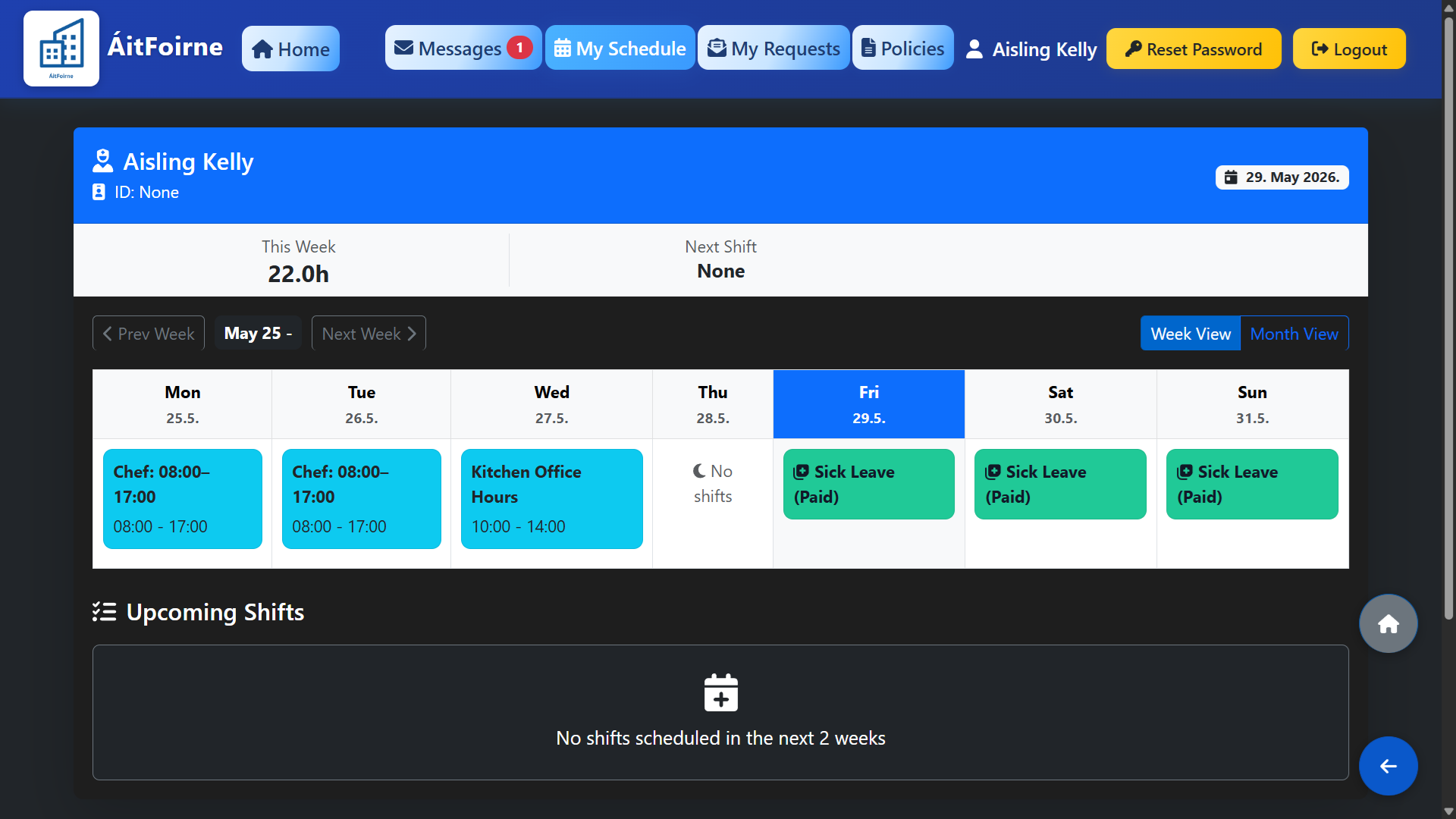Open Tuesday's Chef 08:00–17:00 shift card
Screen dimensions: 1456x819
(x=362, y=498)
